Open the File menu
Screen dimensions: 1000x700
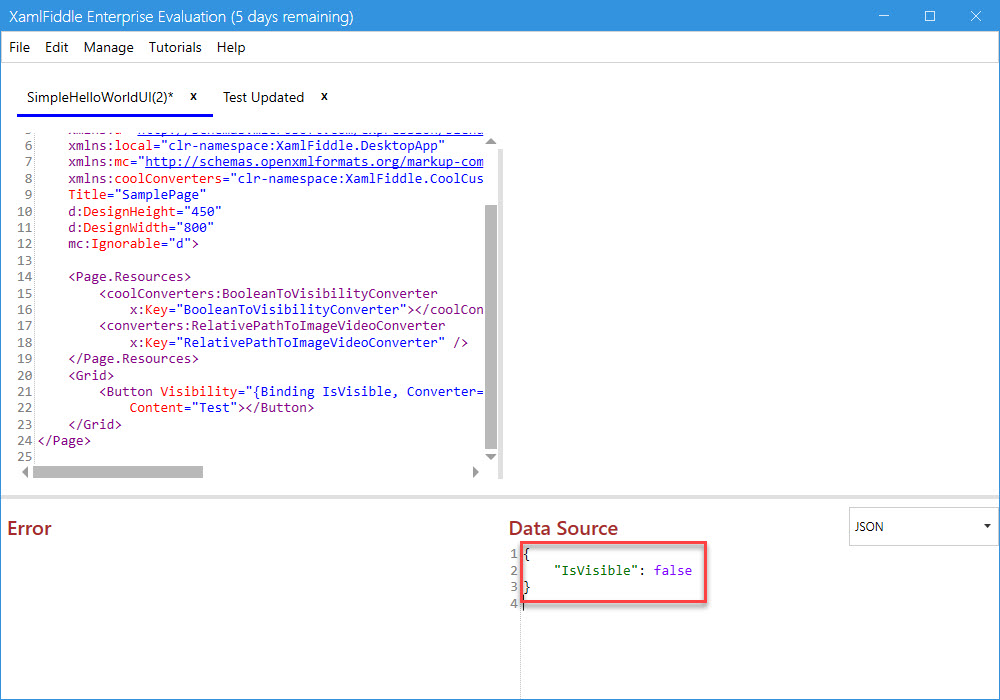(x=19, y=47)
